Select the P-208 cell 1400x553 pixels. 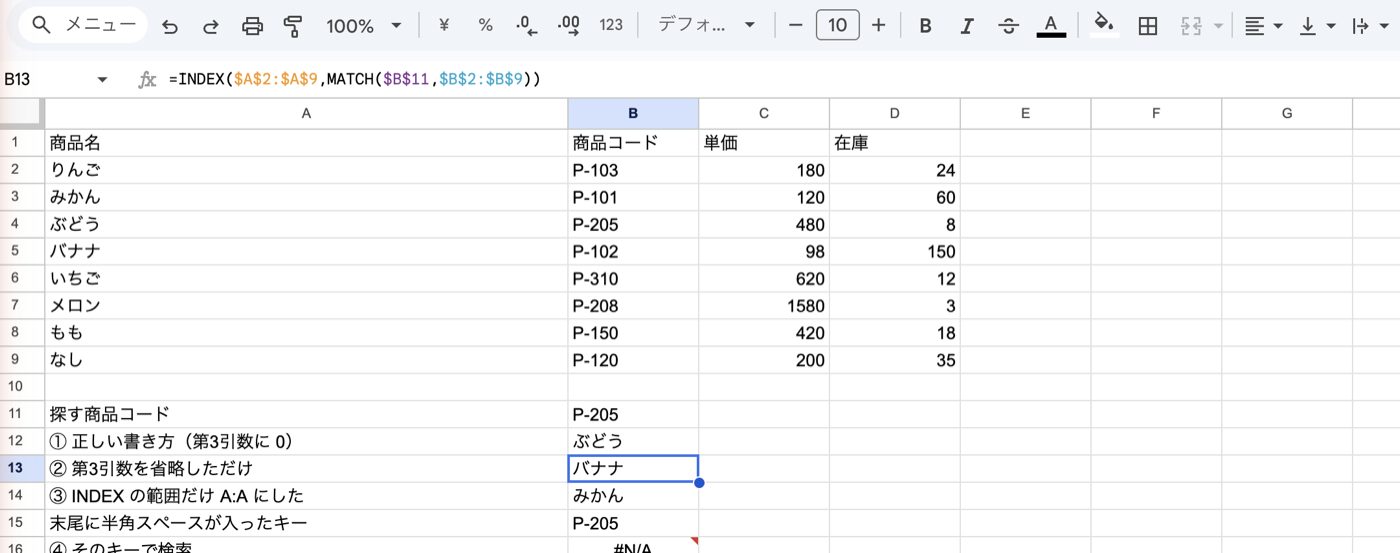click(x=633, y=306)
